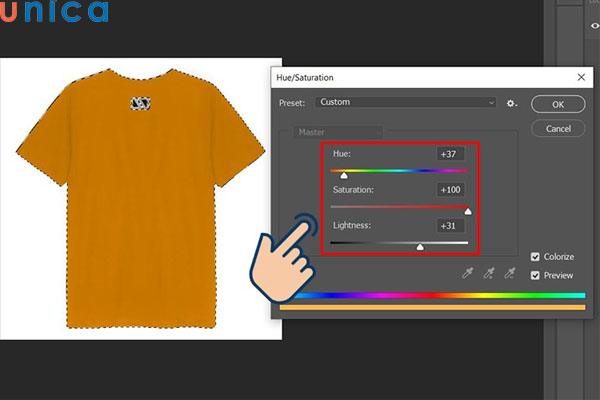Viewport: 600px width, 400px height.
Task: Open the Preset dropdown showing Custom
Action: tap(406, 102)
